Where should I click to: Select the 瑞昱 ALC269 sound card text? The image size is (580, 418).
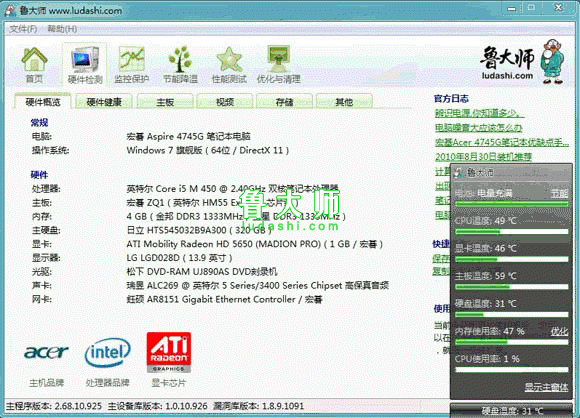point(257,286)
